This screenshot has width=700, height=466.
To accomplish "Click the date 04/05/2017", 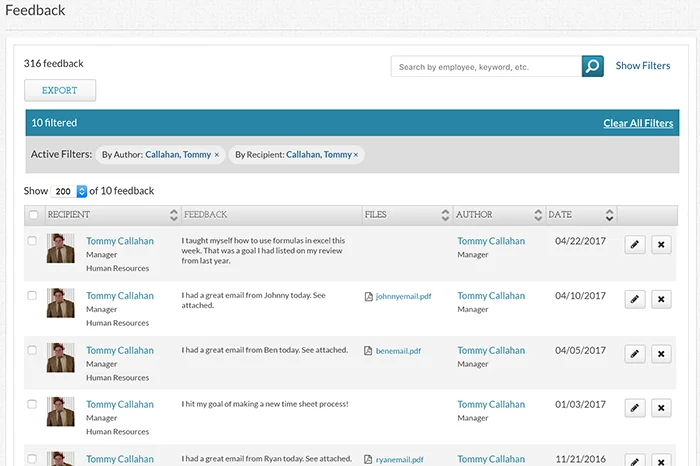I will click(x=580, y=350).
